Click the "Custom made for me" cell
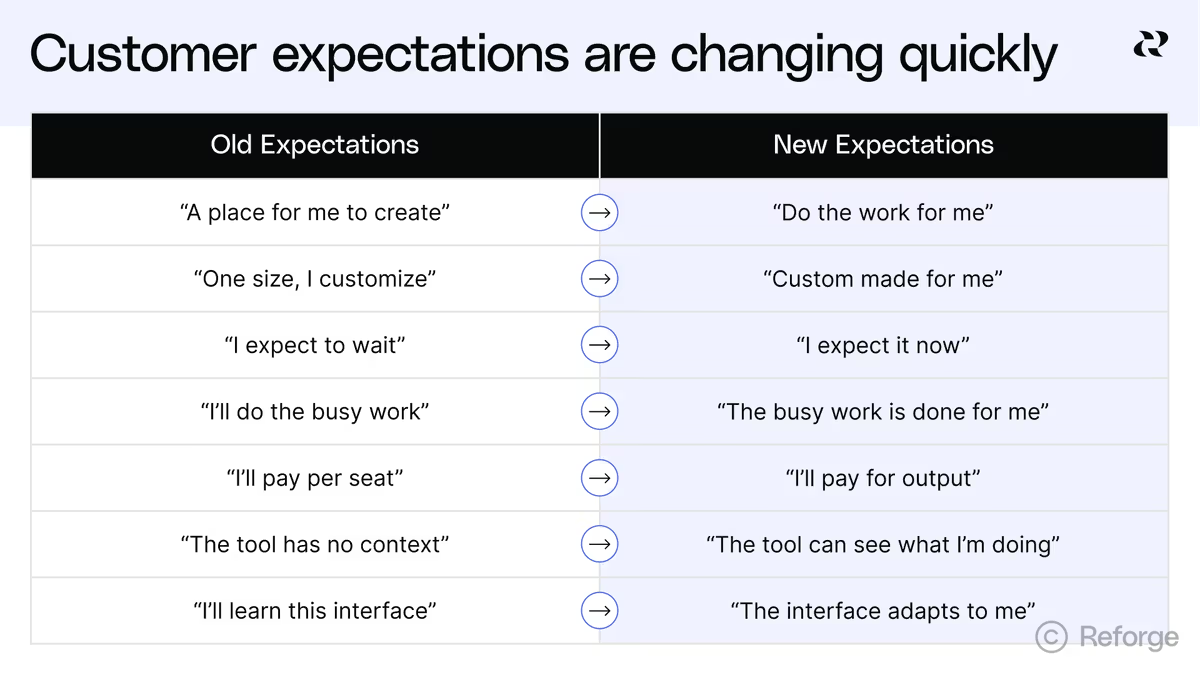The height and width of the screenshot is (675, 1200). pos(884,278)
